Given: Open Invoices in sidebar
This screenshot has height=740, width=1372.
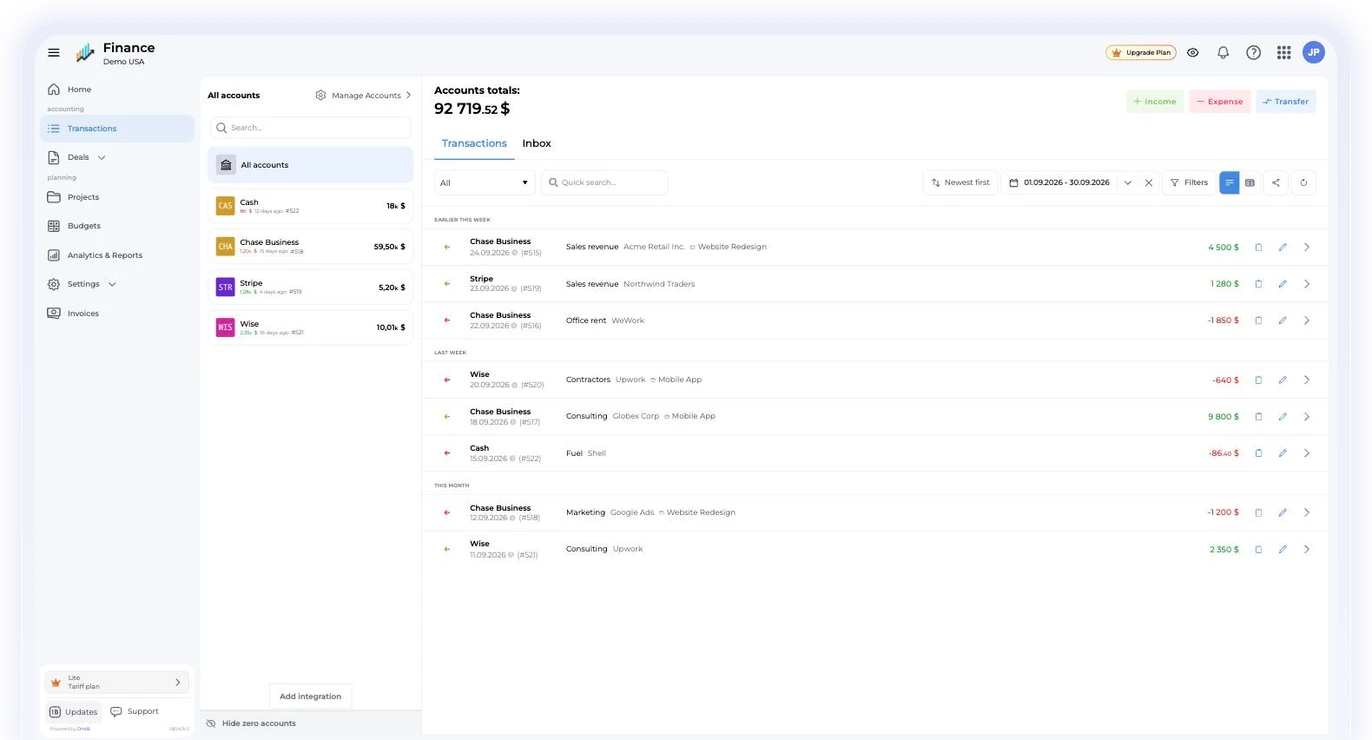Looking at the screenshot, I should pyautogui.click(x=83, y=313).
